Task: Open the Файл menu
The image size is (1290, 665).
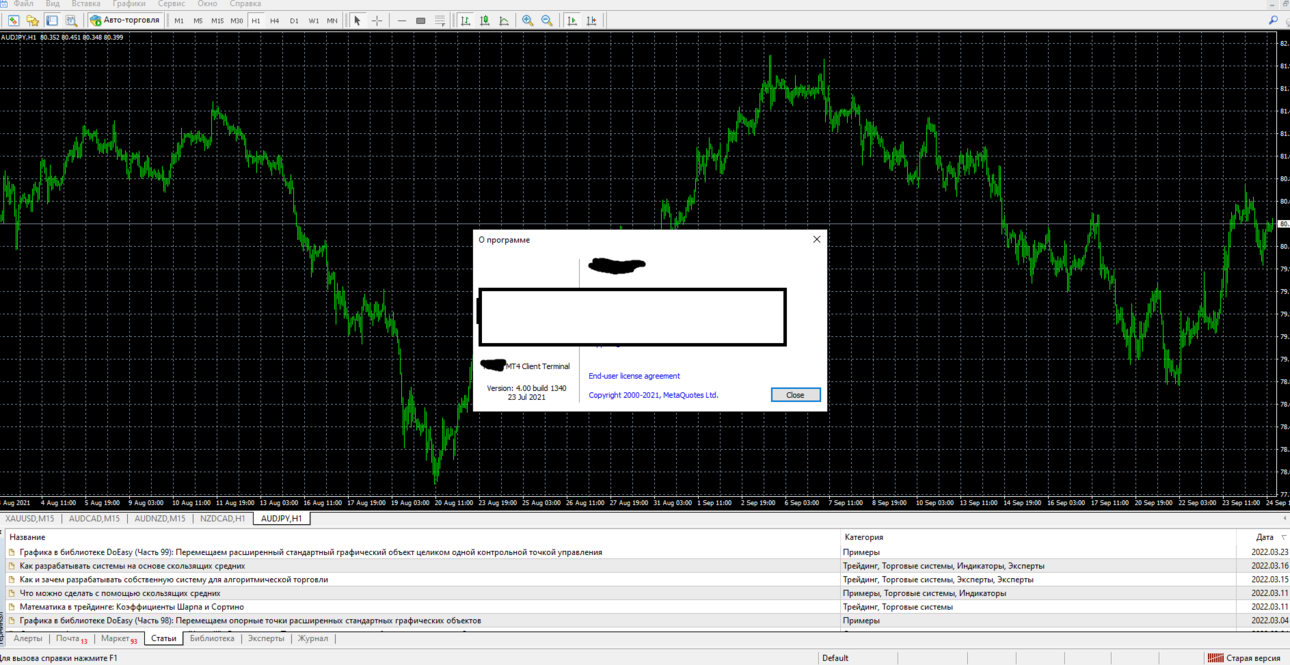Action: click(x=24, y=4)
